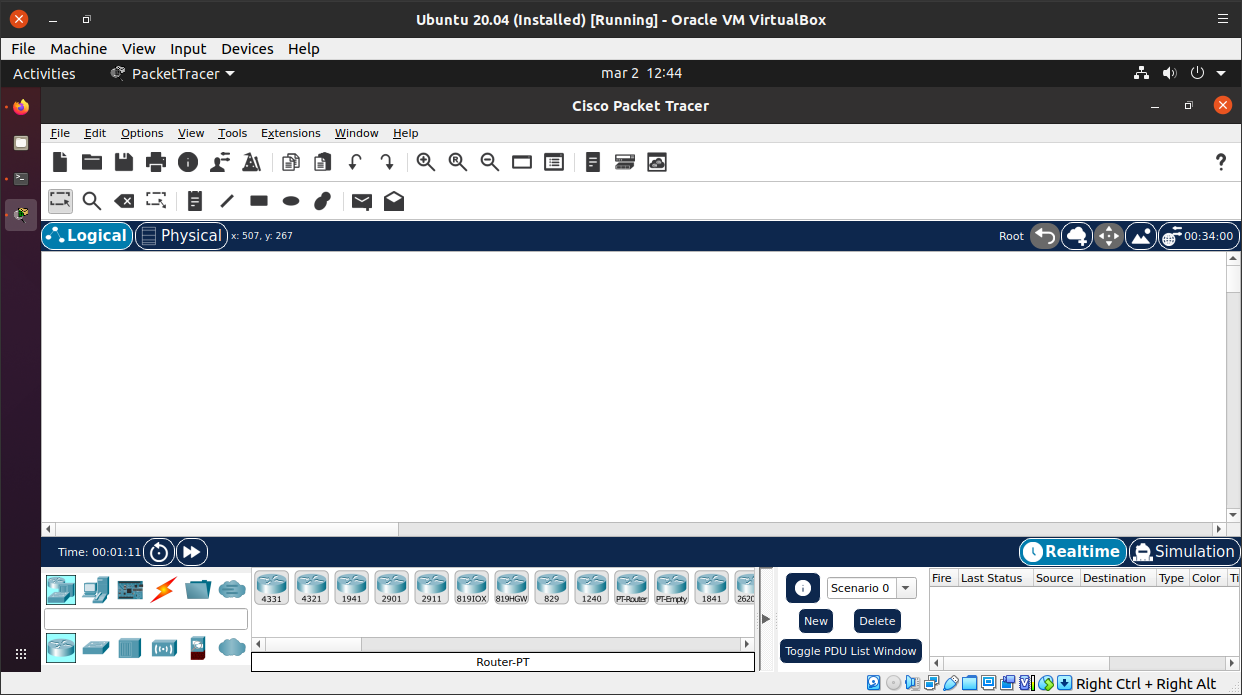
Task: Switch to Simulation mode
Action: pos(1184,552)
